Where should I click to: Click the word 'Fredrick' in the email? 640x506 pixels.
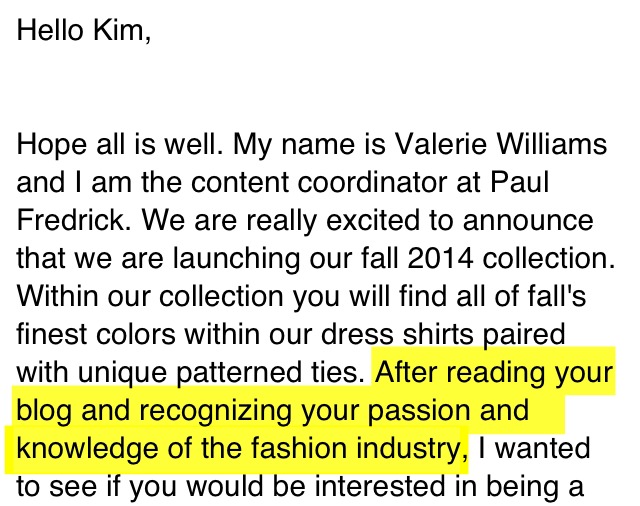(70, 220)
